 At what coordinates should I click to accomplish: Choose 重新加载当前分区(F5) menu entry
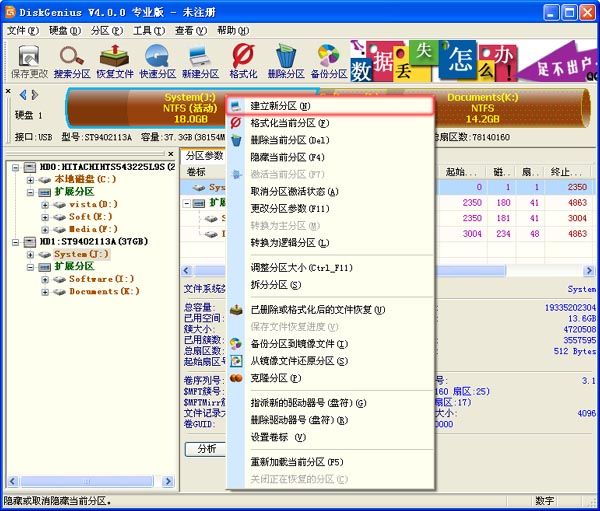pos(330,462)
